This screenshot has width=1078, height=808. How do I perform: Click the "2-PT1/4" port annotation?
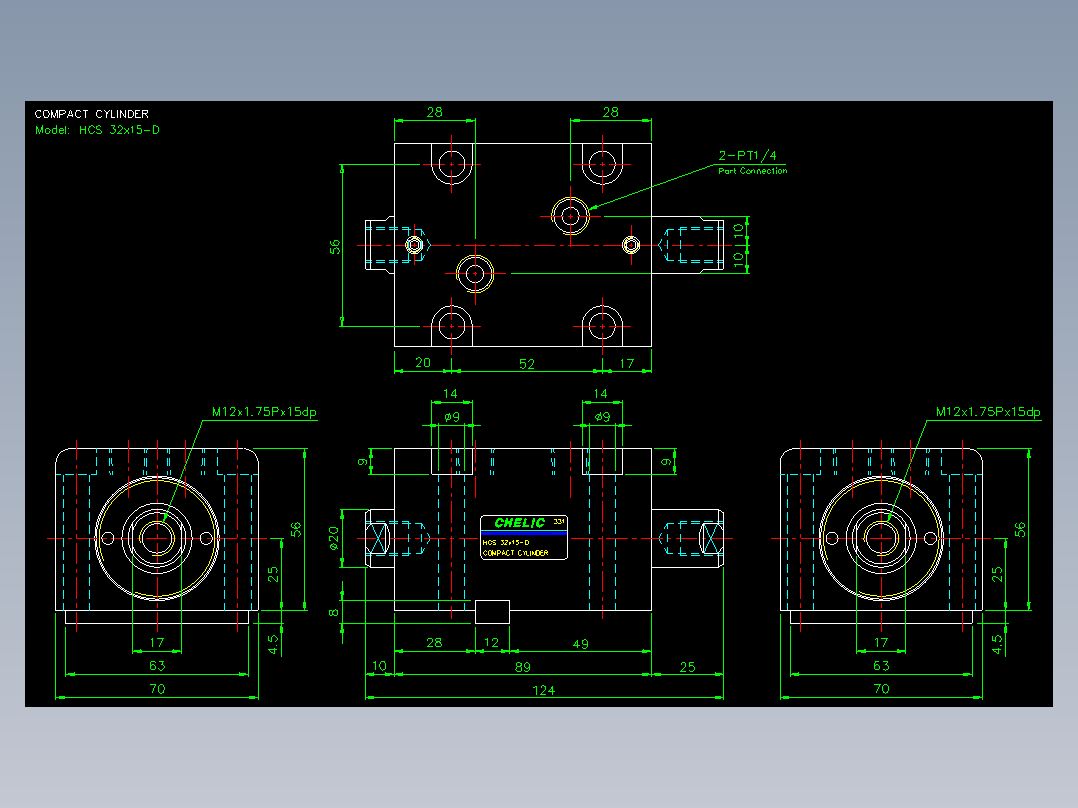(x=747, y=155)
